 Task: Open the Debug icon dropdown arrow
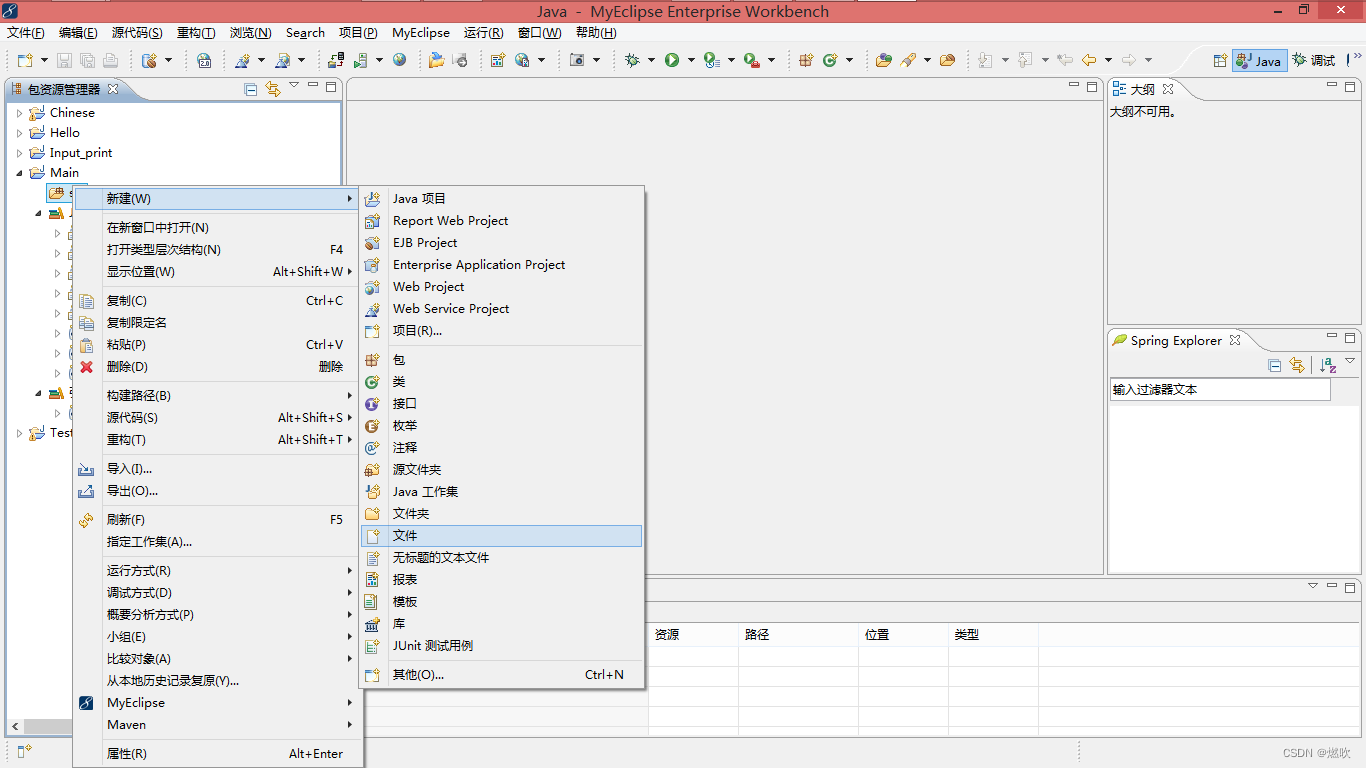click(651, 60)
